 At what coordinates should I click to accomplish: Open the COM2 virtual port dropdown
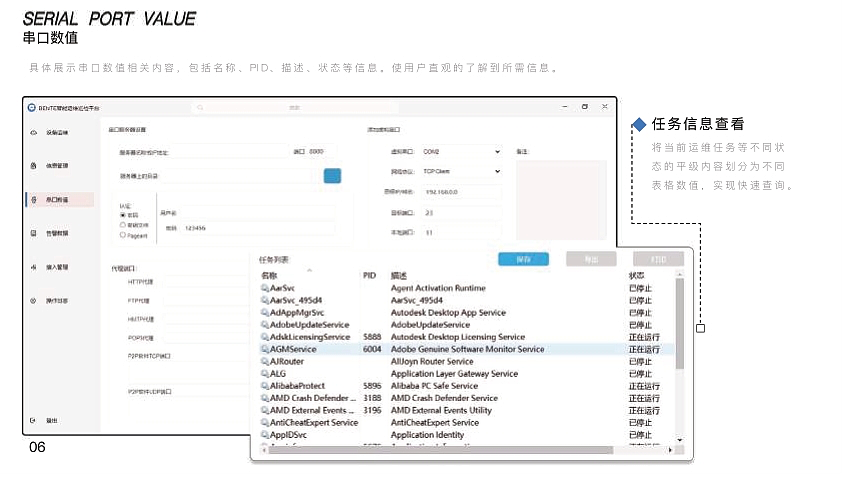click(461, 151)
